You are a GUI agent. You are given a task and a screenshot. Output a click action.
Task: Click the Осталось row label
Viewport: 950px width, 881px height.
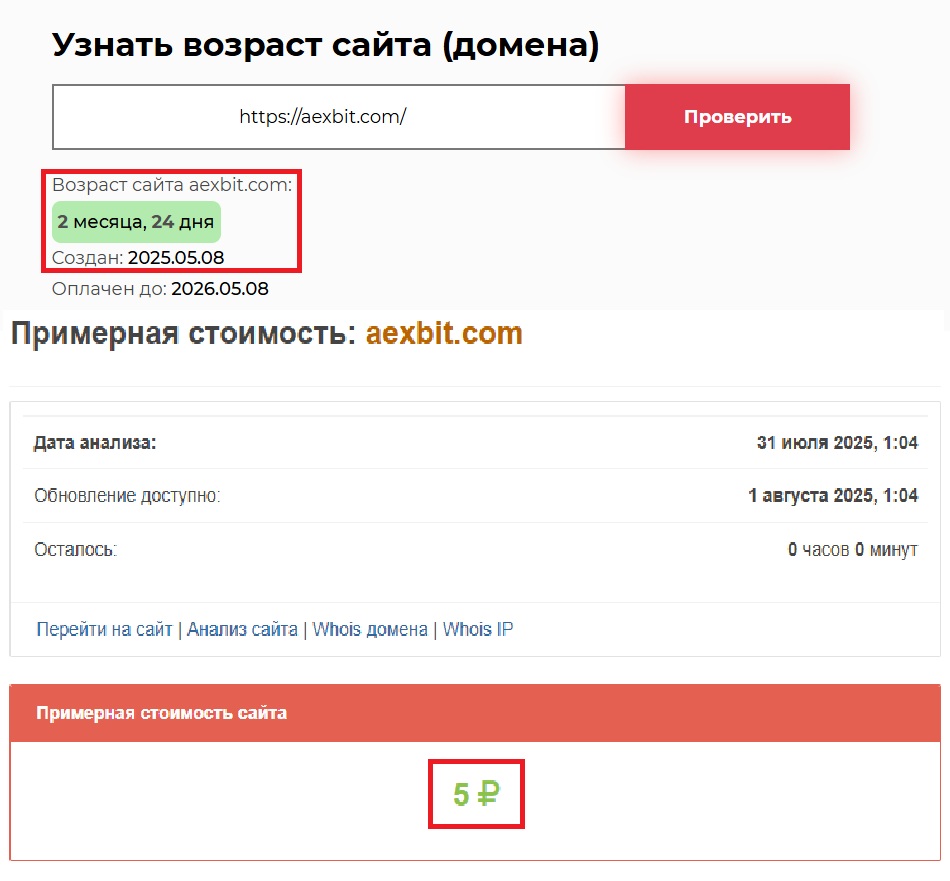(x=75, y=550)
